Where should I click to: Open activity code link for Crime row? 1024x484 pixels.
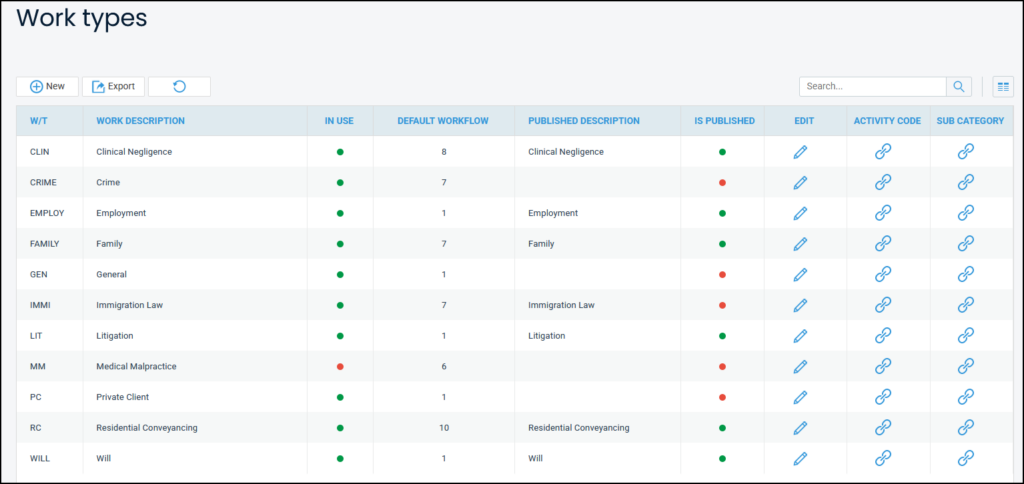point(883,183)
